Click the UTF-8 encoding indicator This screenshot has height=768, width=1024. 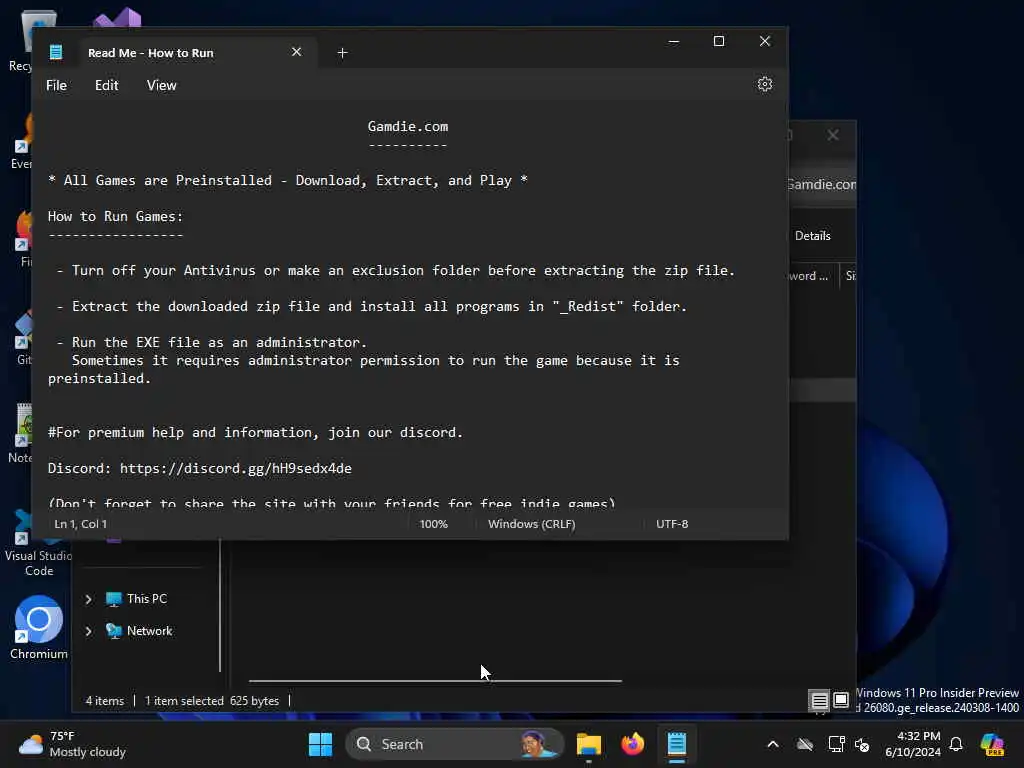pyautogui.click(x=672, y=524)
